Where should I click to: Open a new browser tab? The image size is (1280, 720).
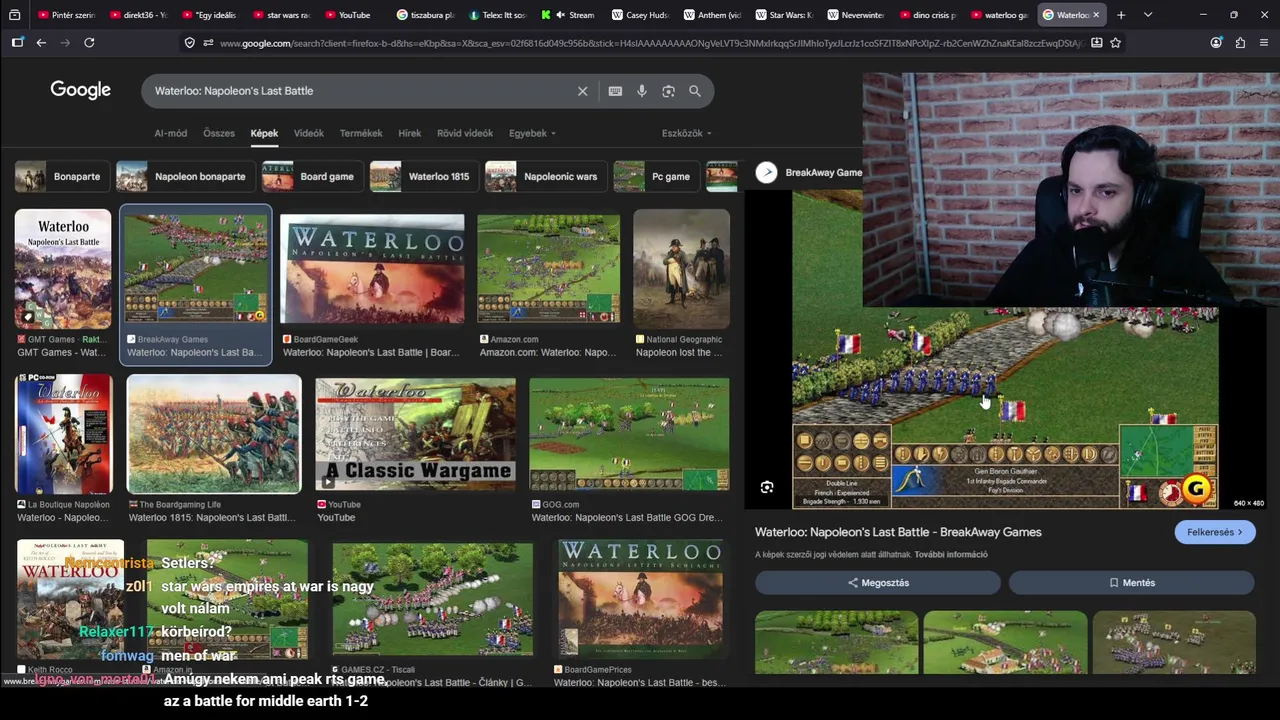1121,15
